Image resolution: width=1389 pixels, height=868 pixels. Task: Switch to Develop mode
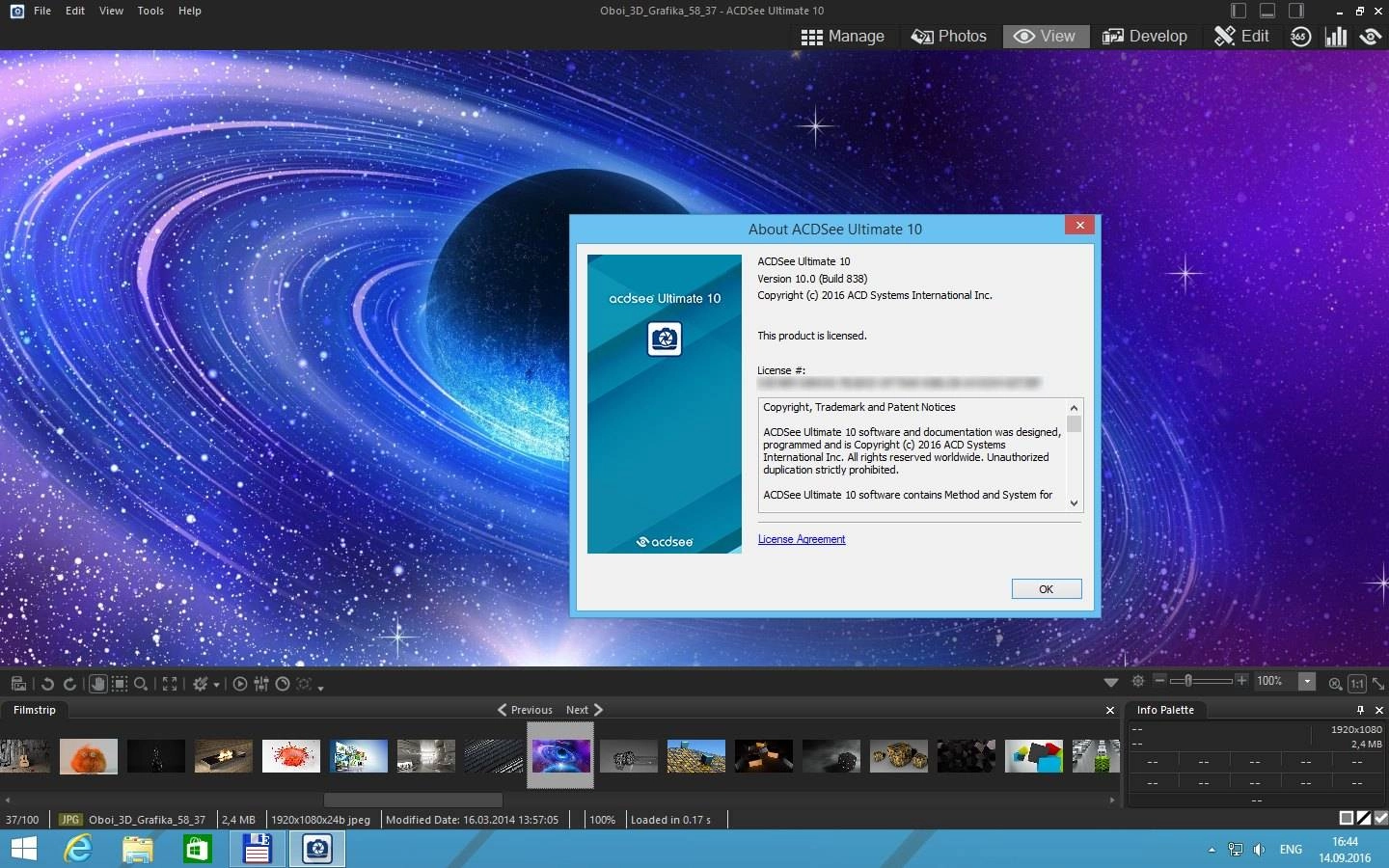click(1145, 37)
